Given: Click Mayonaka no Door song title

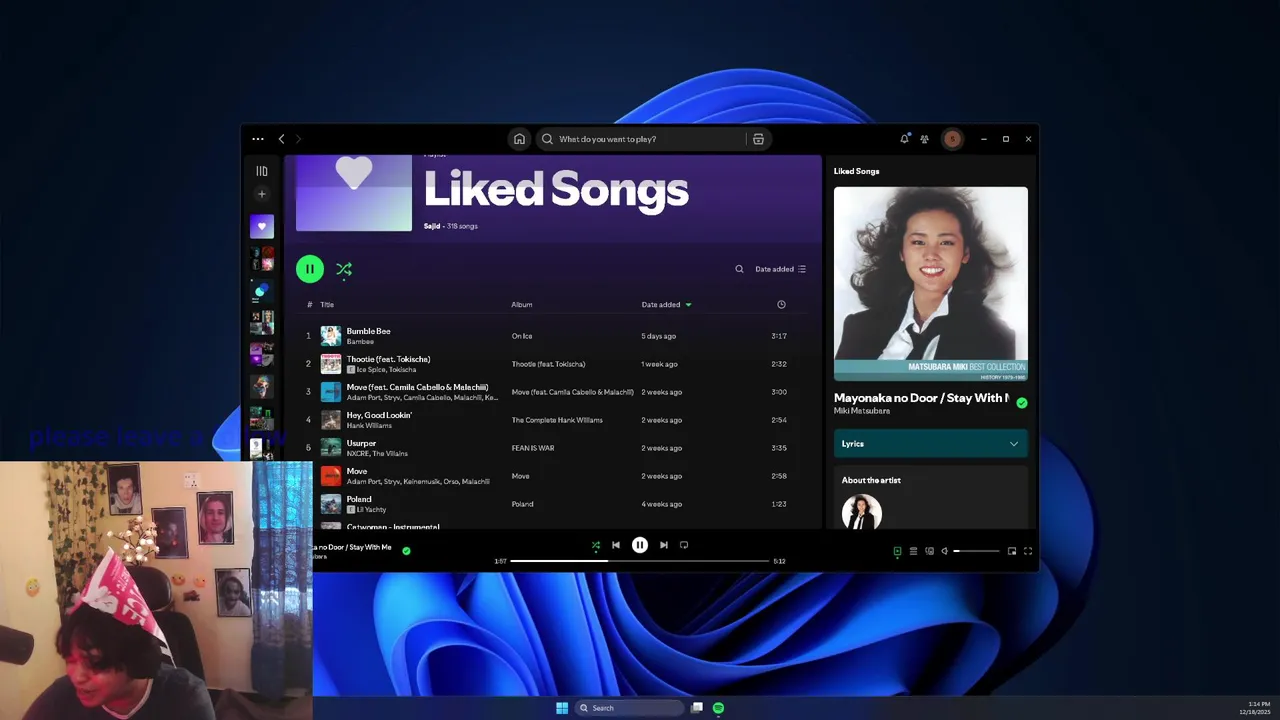Looking at the screenshot, I should (x=921, y=398).
